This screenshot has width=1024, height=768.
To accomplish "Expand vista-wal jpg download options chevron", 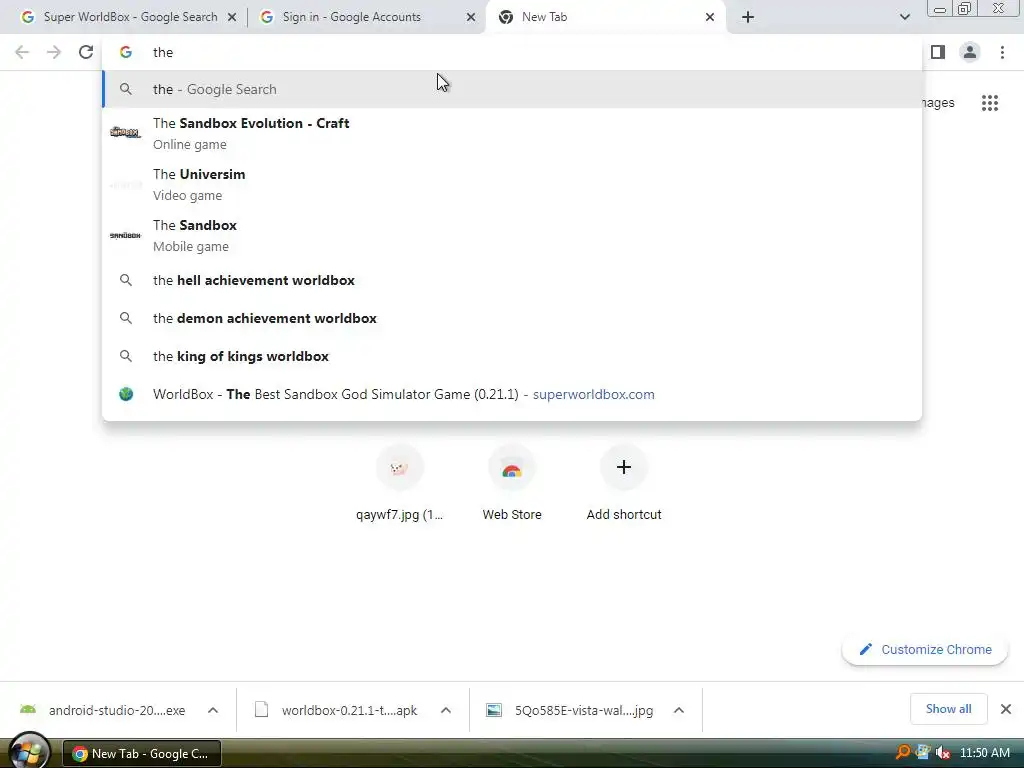I will 679,710.
